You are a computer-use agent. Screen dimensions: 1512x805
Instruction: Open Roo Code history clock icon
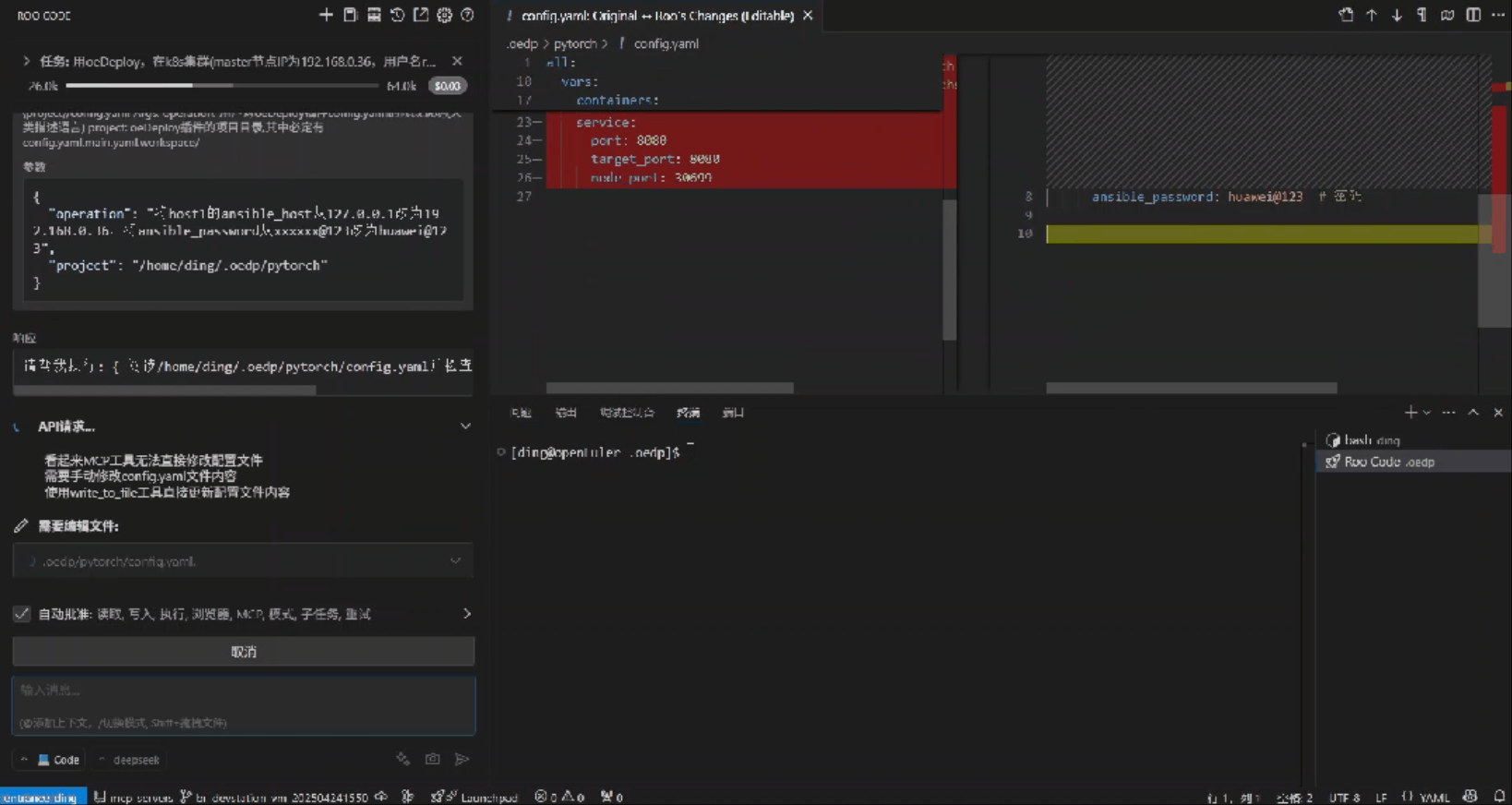click(x=397, y=15)
